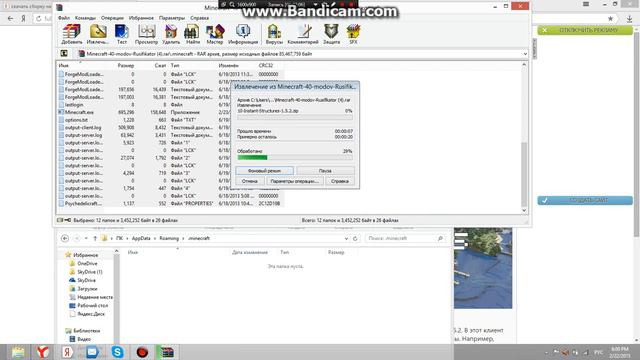This screenshot has height=360, width=640.
Task: Click the Я Yandex taskbar icon
Action: pyautogui.click(x=67, y=352)
